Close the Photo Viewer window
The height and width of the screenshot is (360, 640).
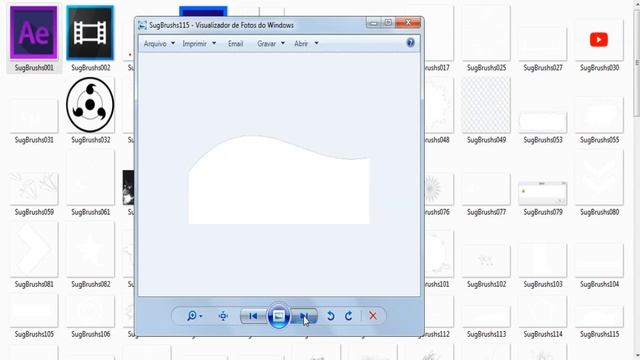click(408, 22)
